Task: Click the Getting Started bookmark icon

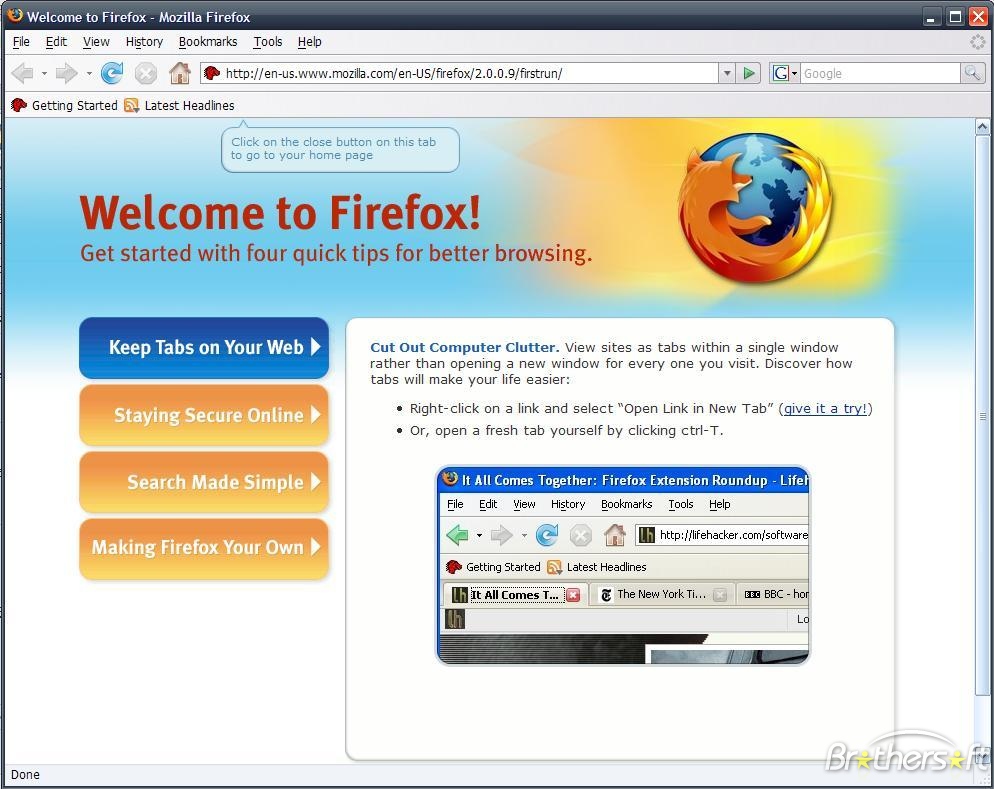Action: (x=19, y=105)
